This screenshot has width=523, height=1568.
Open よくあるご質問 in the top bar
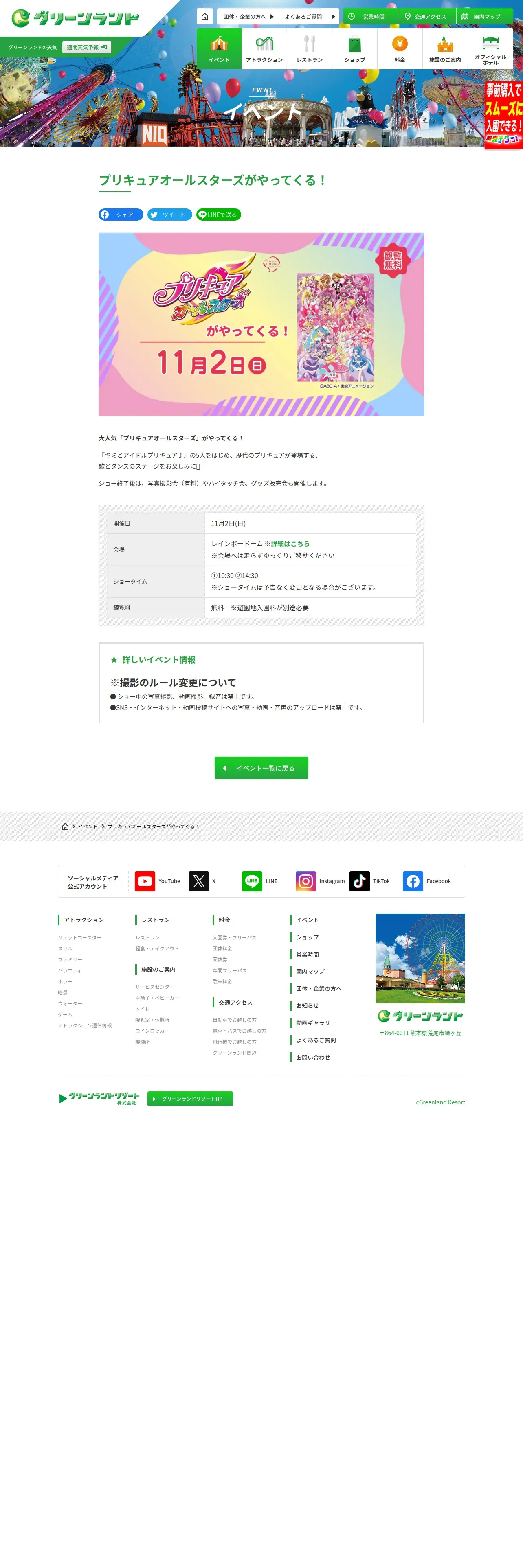(x=309, y=16)
